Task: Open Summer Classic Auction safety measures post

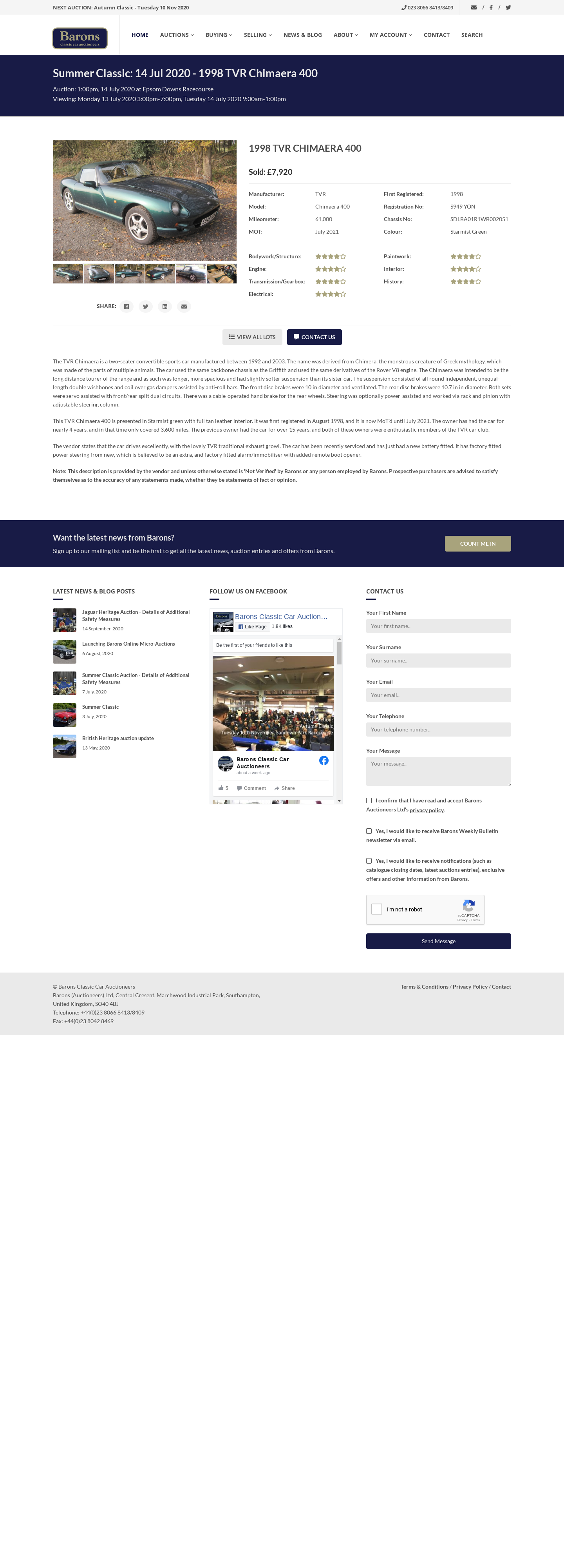Action: pyautogui.click(x=136, y=679)
